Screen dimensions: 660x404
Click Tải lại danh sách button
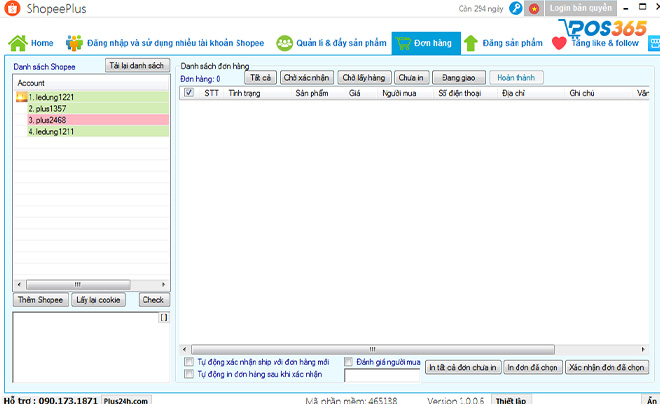tap(137, 66)
